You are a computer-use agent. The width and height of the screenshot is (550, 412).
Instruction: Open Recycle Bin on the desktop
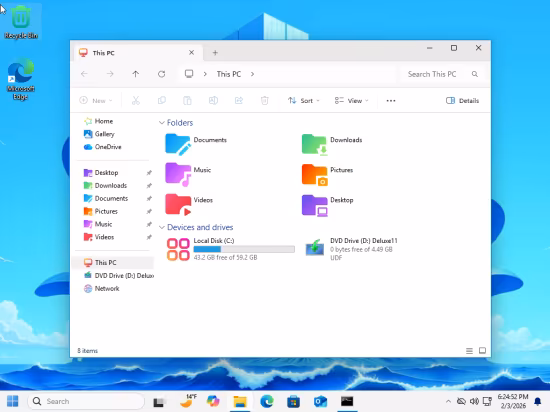(x=21, y=22)
